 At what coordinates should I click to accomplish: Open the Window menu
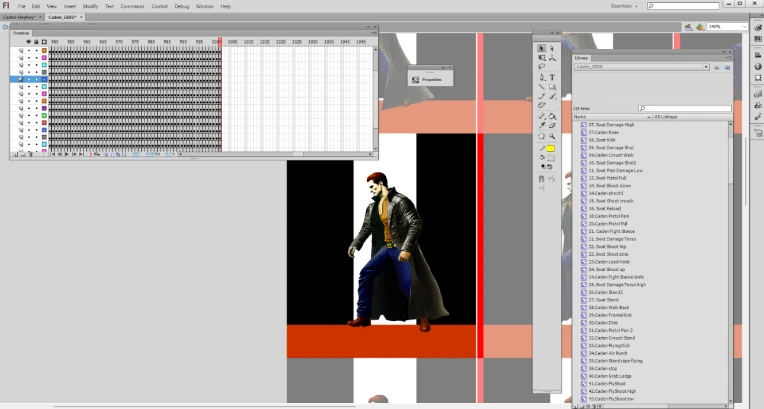tap(205, 6)
